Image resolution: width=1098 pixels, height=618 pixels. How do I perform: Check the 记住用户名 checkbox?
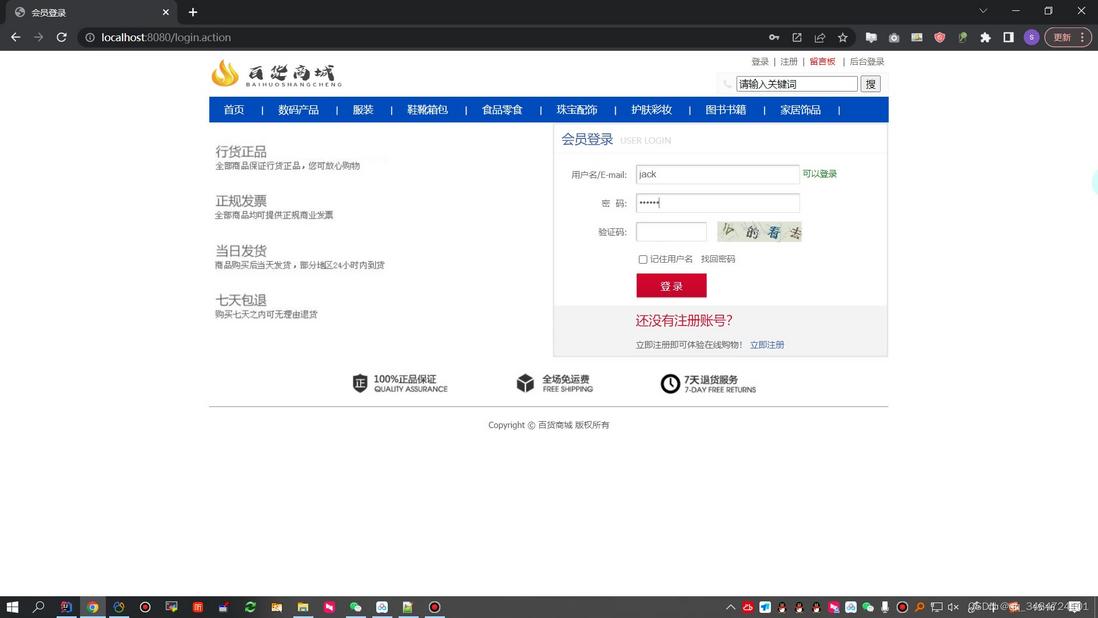pyautogui.click(x=643, y=260)
